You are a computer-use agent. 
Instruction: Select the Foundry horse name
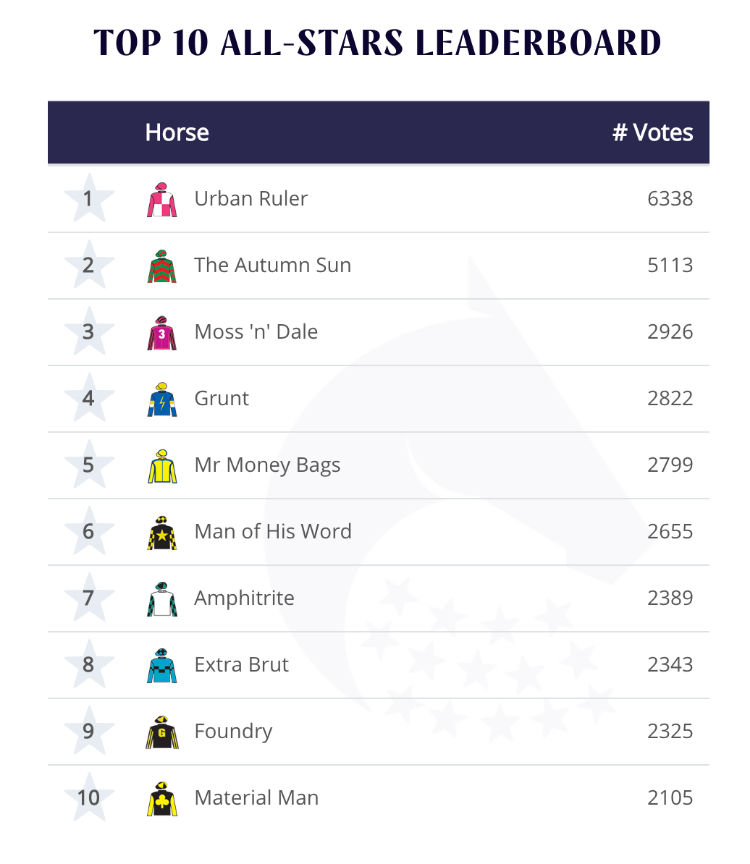pyautogui.click(x=234, y=732)
